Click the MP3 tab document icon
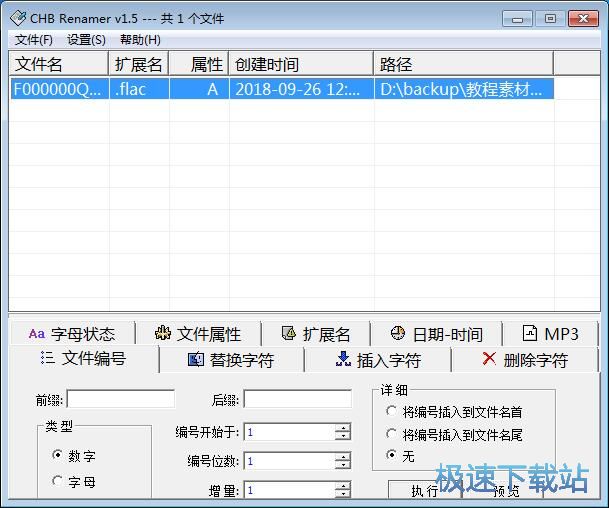 coord(530,333)
